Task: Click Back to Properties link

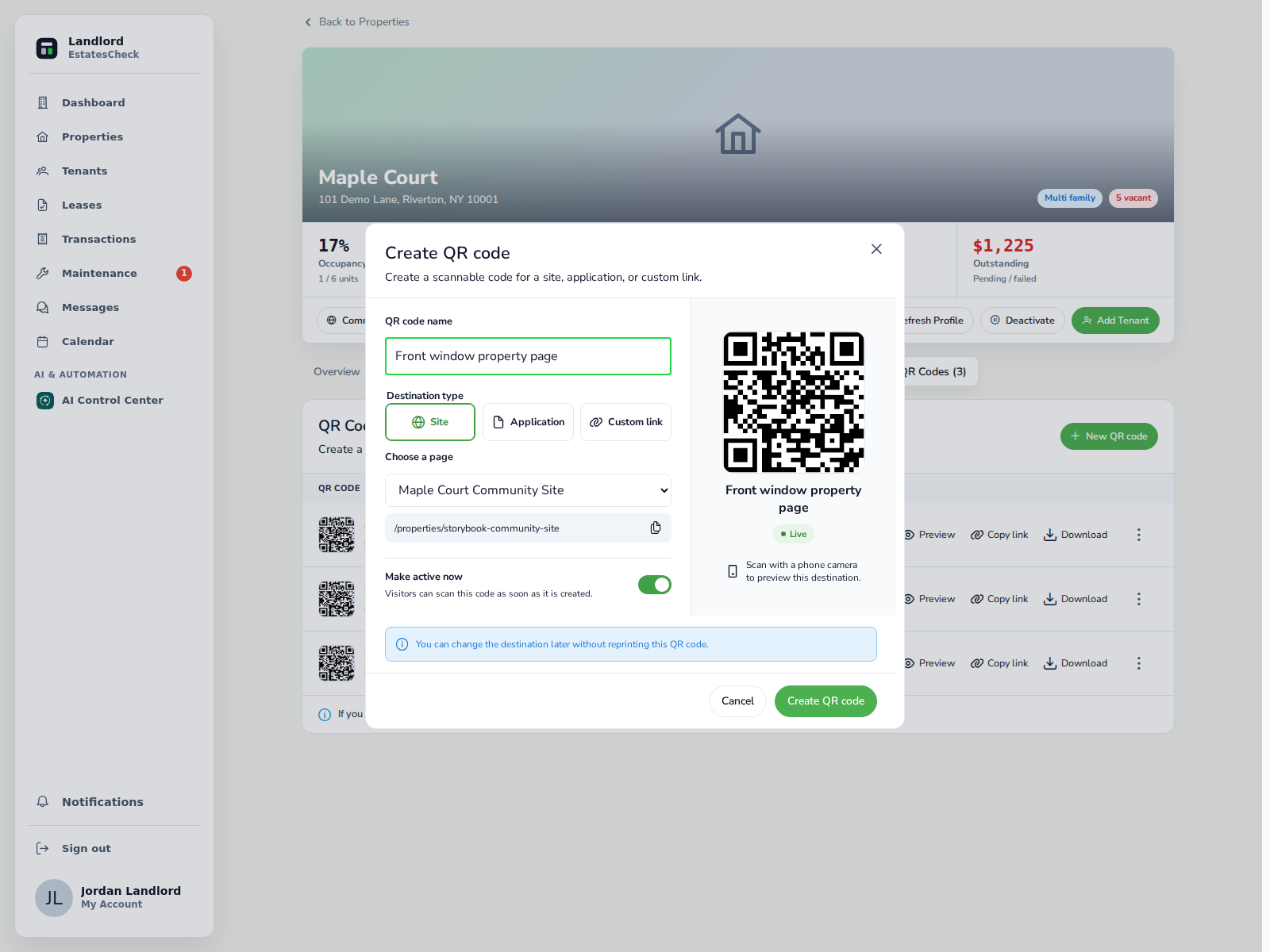Action: click(x=357, y=21)
